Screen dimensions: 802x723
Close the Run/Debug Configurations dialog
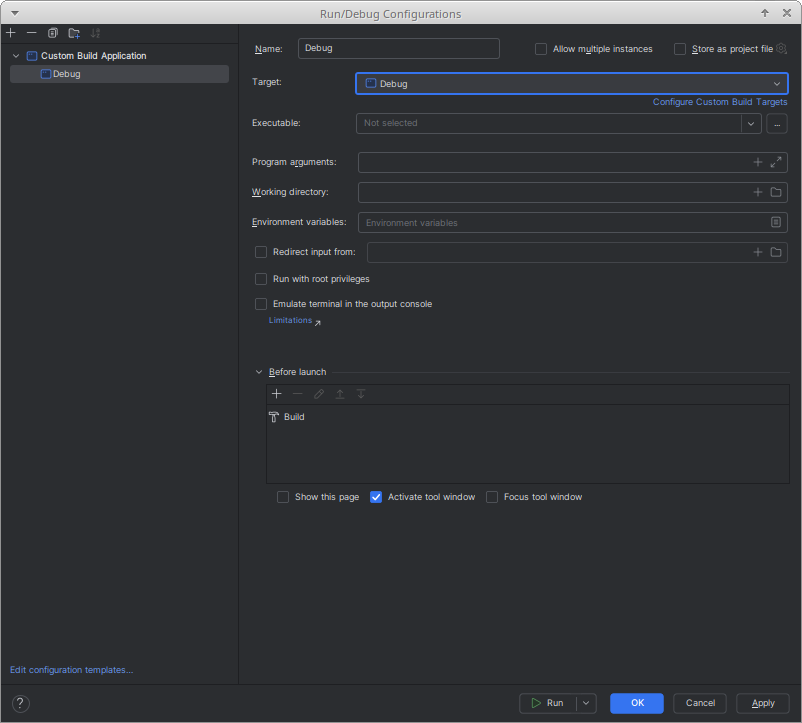[x=787, y=13]
